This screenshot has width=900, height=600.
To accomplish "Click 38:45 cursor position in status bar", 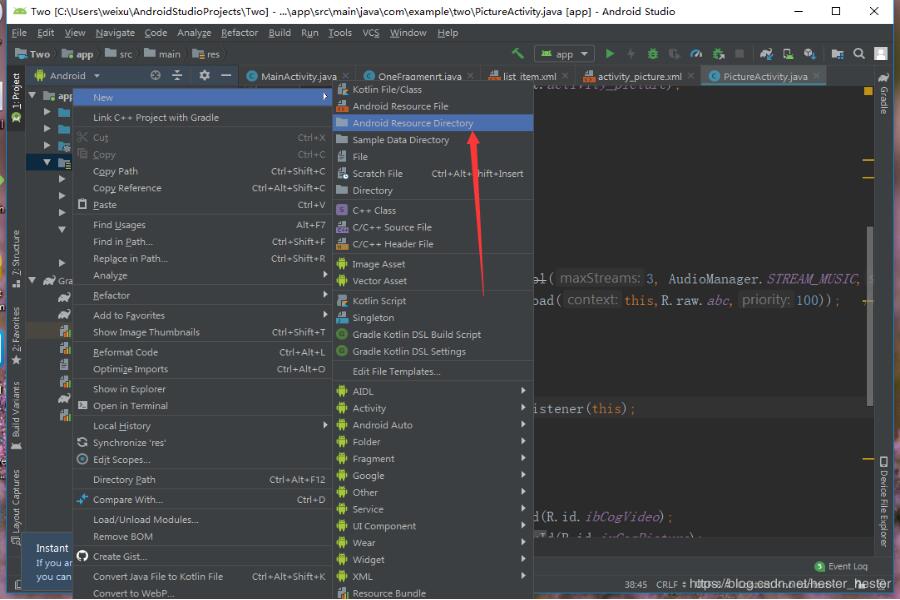I will pyautogui.click(x=635, y=584).
